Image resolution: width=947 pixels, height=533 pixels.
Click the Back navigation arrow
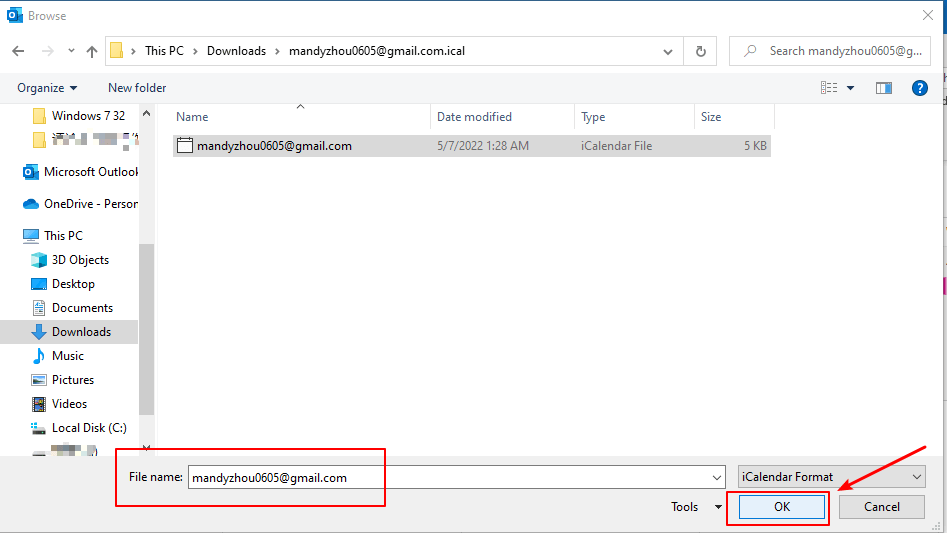pyautogui.click(x=18, y=51)
